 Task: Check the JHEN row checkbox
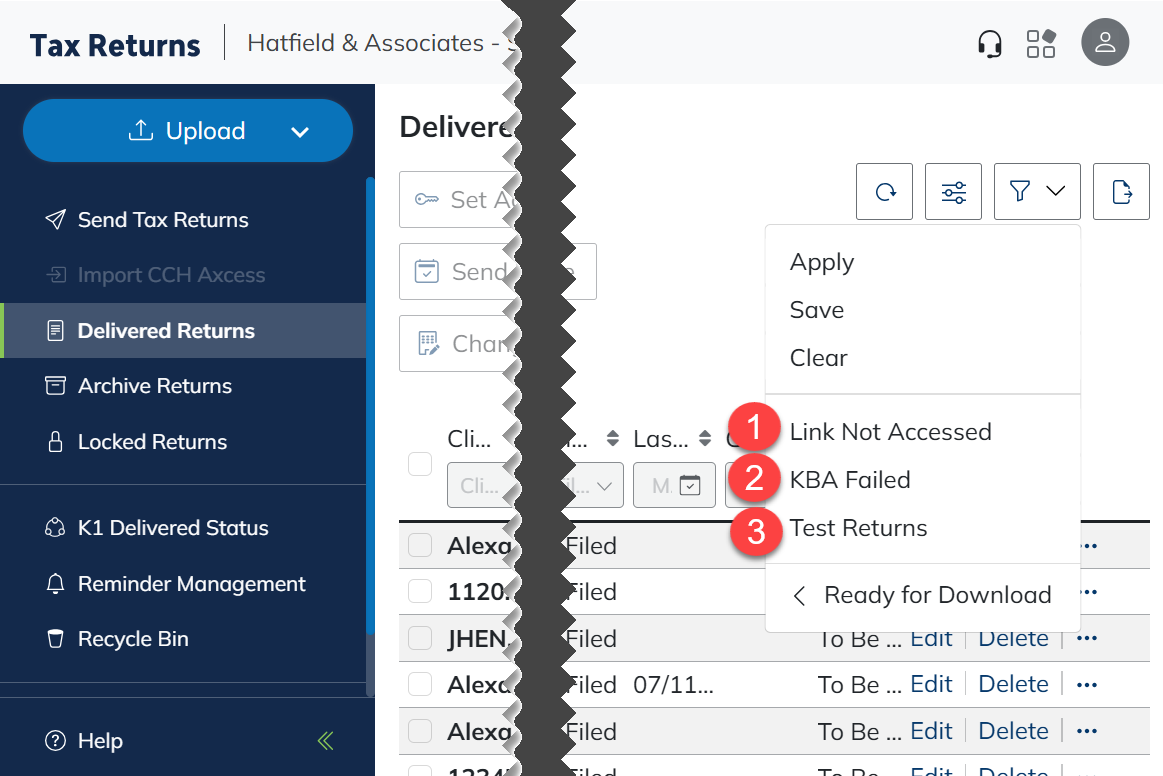420,638
